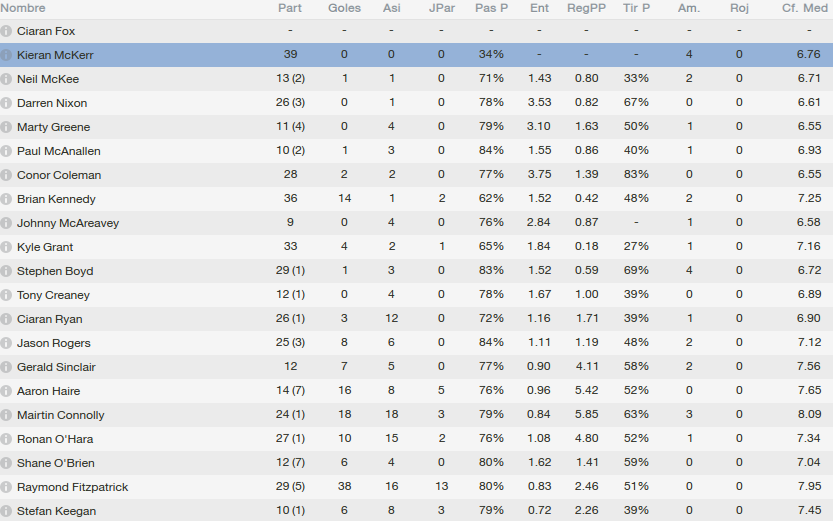Open info icon for Kyle Grant
The width and height of the screenshot is (833, 521).
[7, 247]
